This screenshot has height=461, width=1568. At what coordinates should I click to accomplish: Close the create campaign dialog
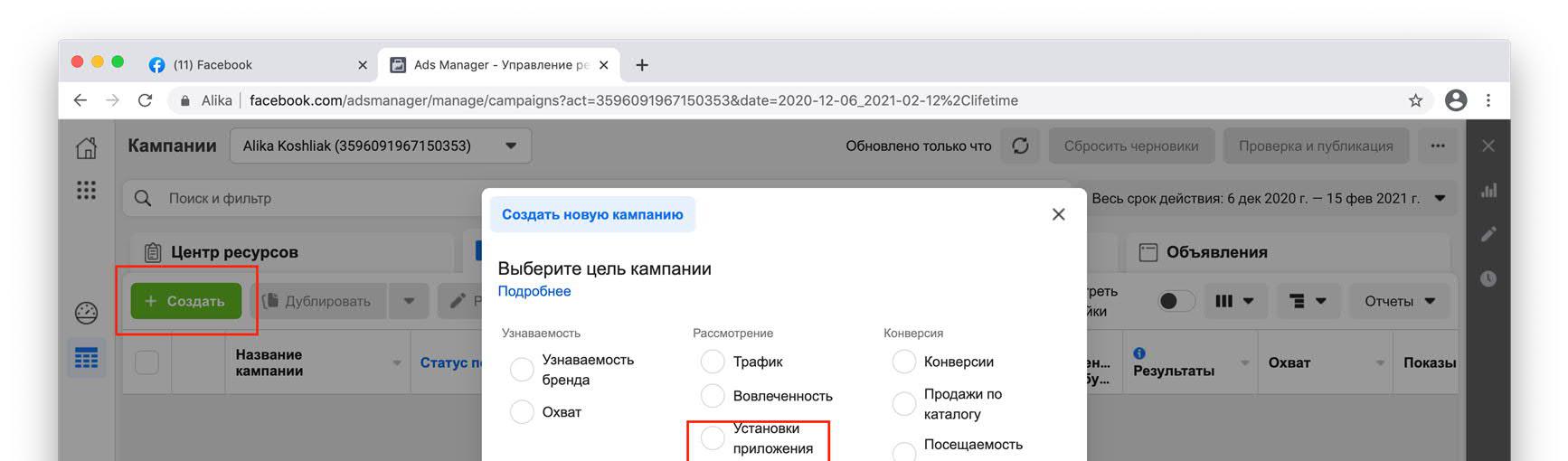pyautogui.click(x=1059, y=214)
